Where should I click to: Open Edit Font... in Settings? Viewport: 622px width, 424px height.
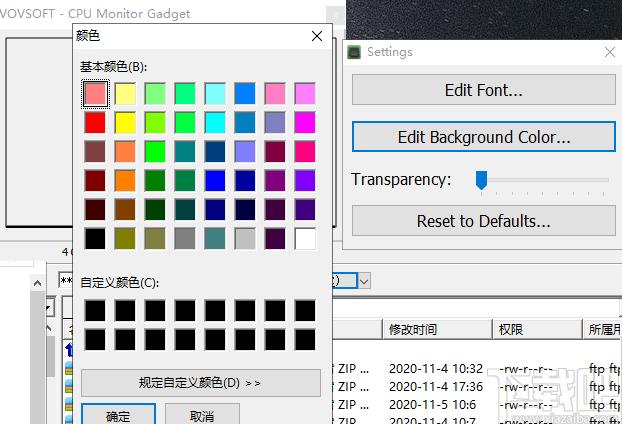pyautogui.click(x=484, y=90)
